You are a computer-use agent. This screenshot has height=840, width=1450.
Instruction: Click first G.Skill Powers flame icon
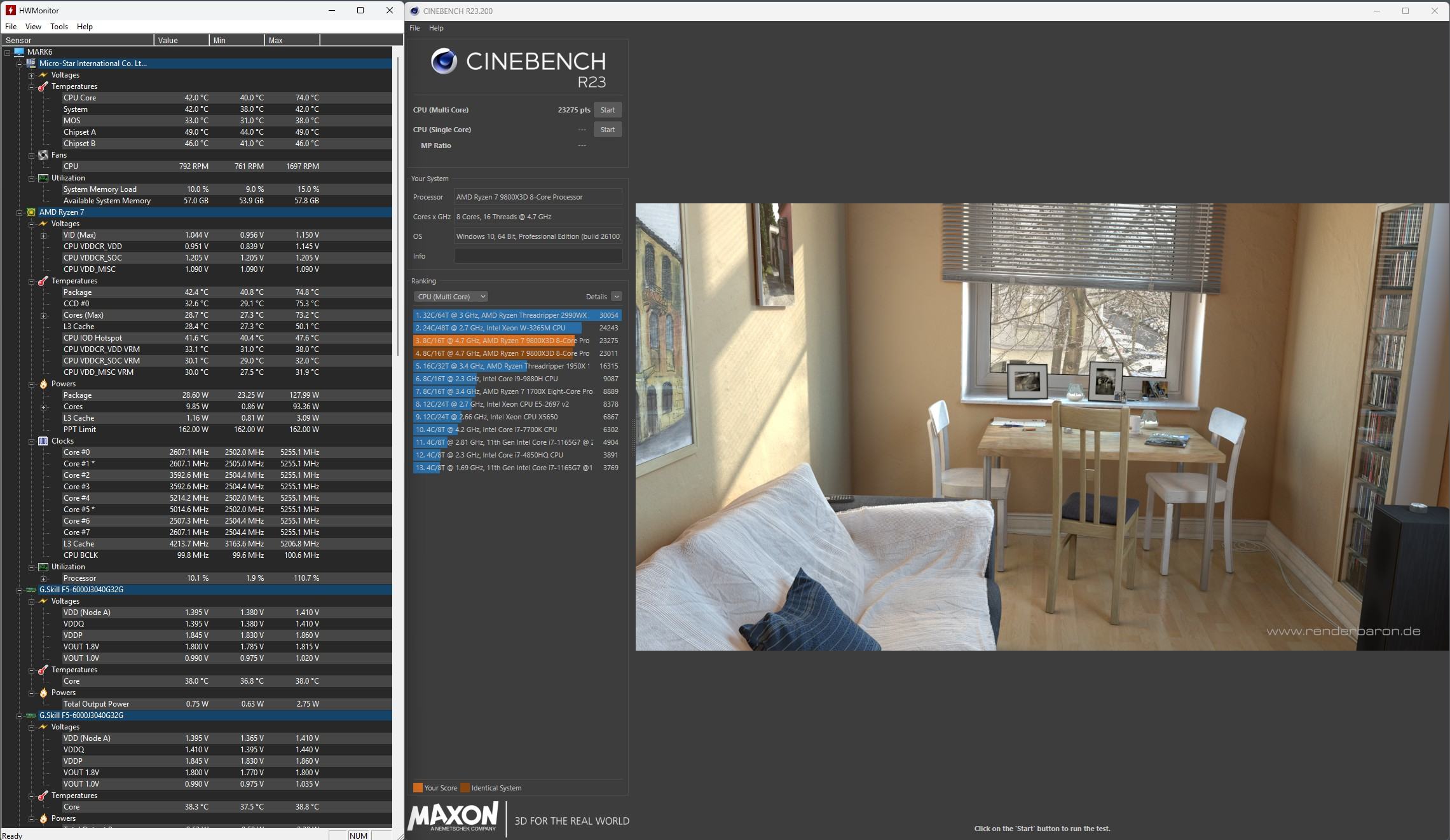pos(43,693)
